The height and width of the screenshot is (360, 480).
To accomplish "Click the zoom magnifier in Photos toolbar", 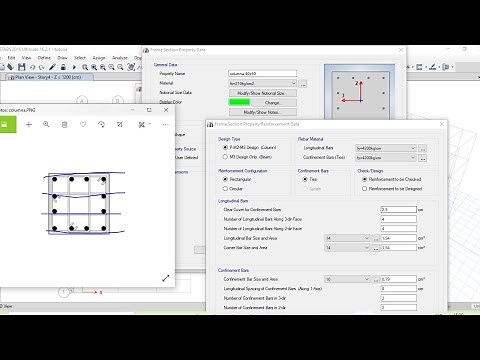I will (x=46, y=124).
